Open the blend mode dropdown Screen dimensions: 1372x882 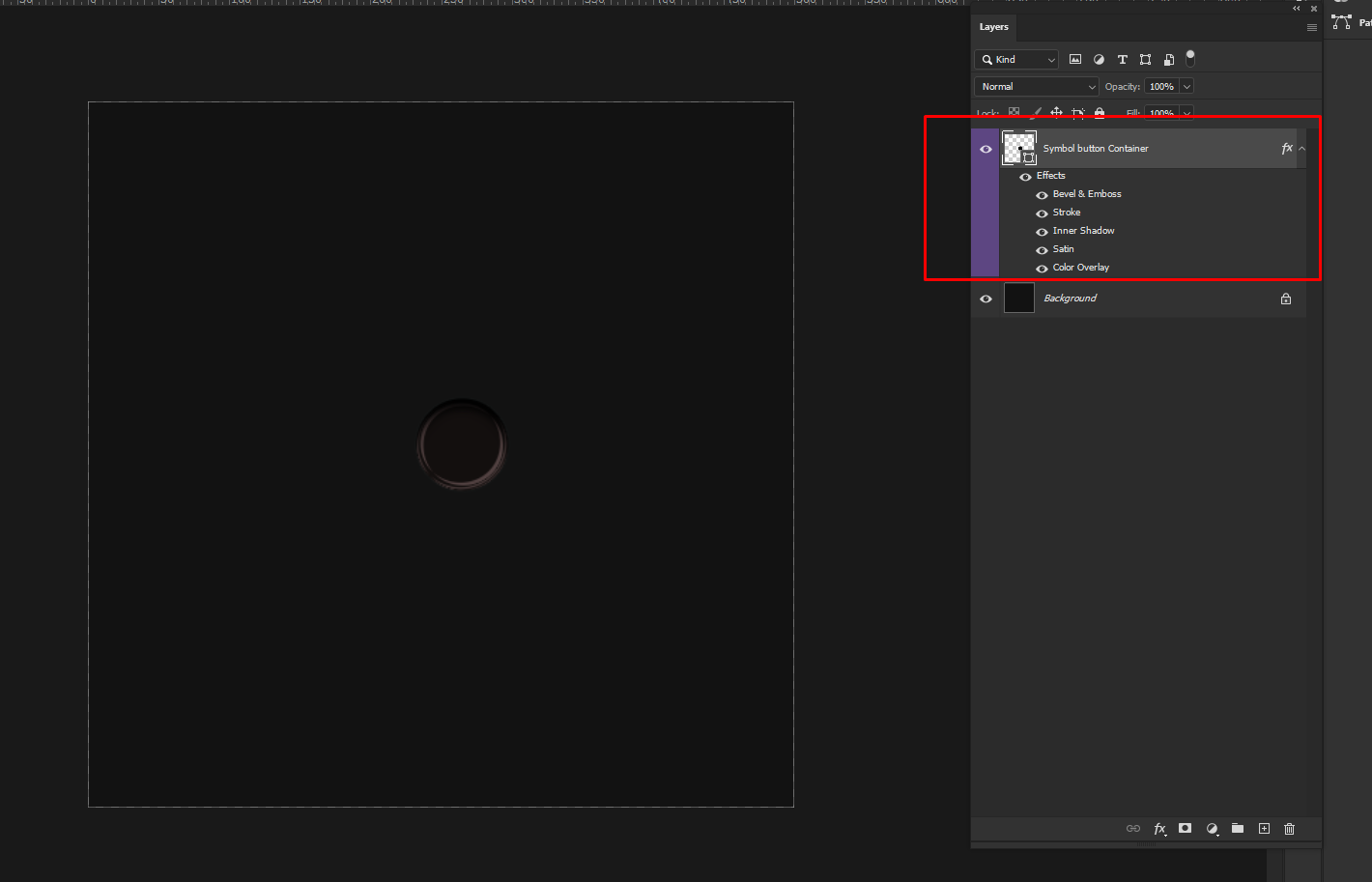(1036, 86)
